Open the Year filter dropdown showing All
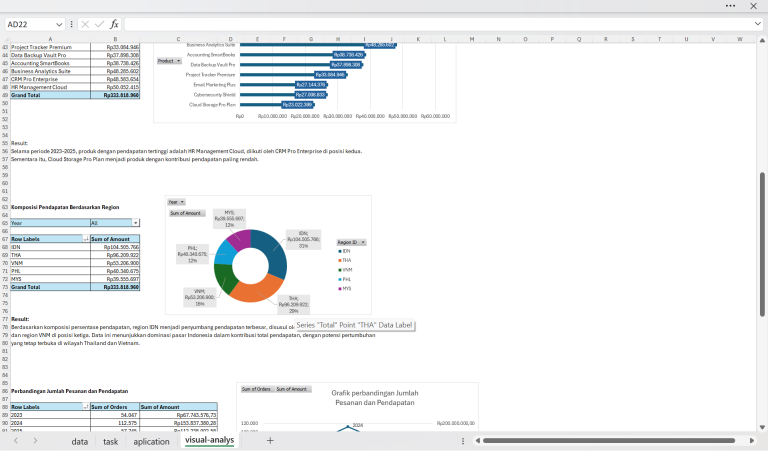The width and height of the screenshot is (768, 451). [x=136, y=222]
